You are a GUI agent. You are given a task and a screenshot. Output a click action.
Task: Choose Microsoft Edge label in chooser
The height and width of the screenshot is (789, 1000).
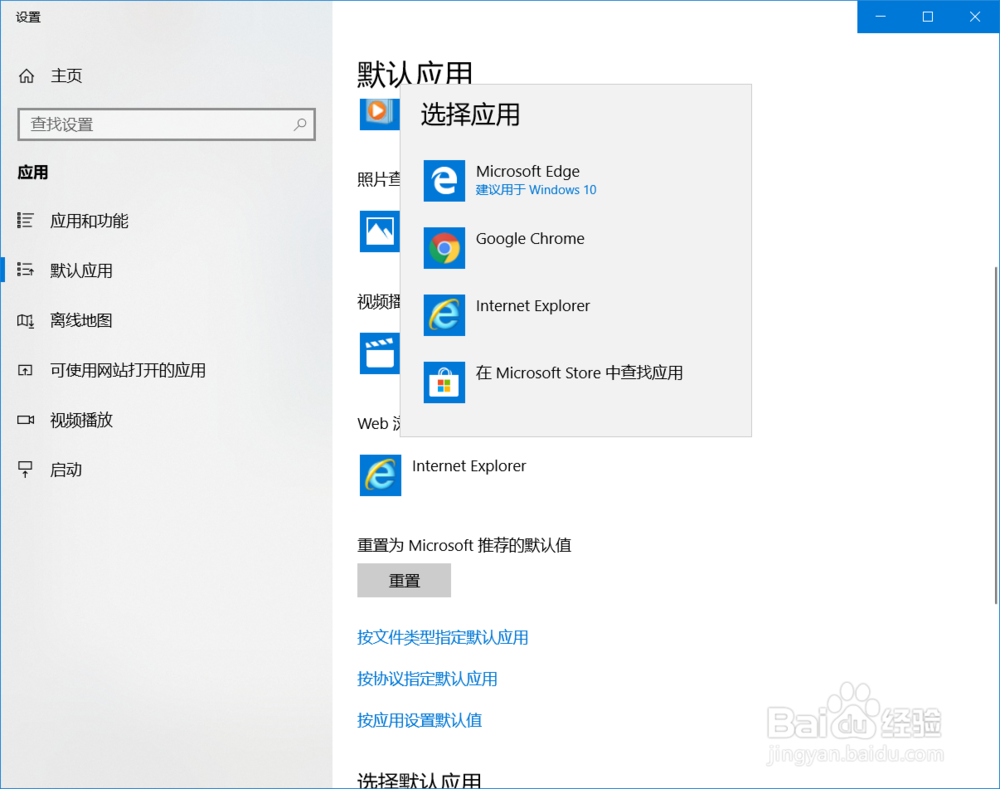(528, 172)
